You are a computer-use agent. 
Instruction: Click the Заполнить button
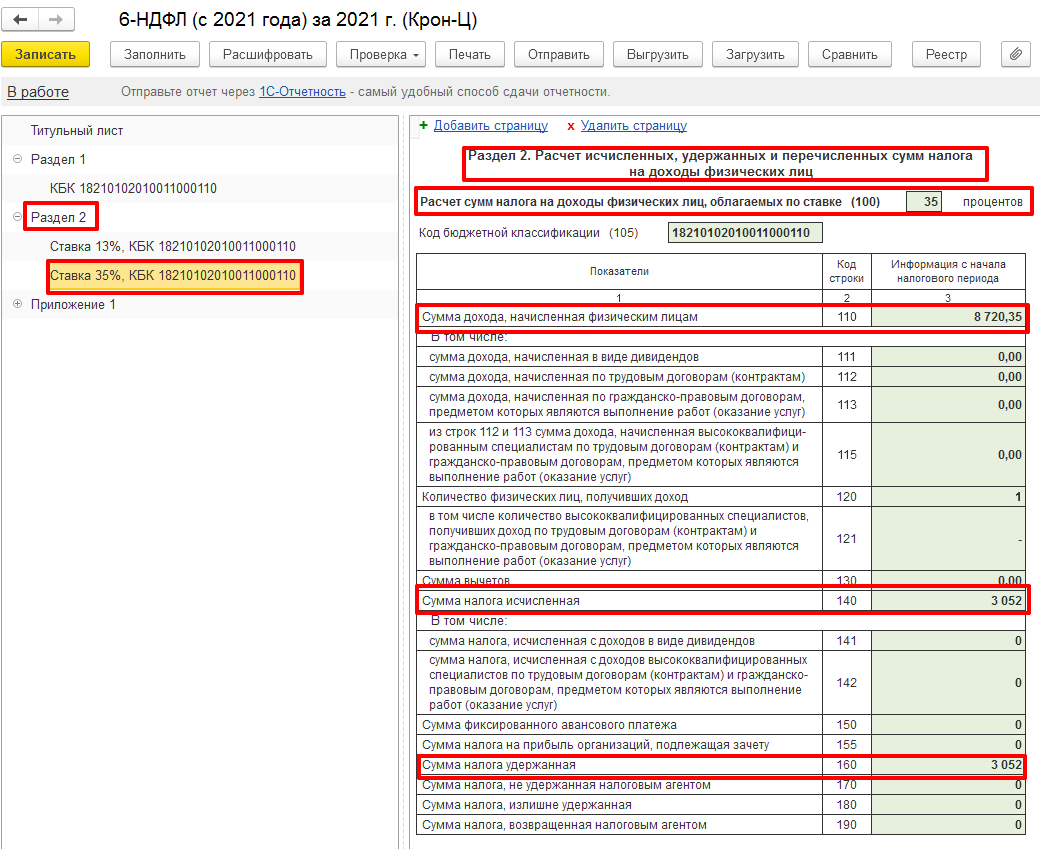[154, 55]
